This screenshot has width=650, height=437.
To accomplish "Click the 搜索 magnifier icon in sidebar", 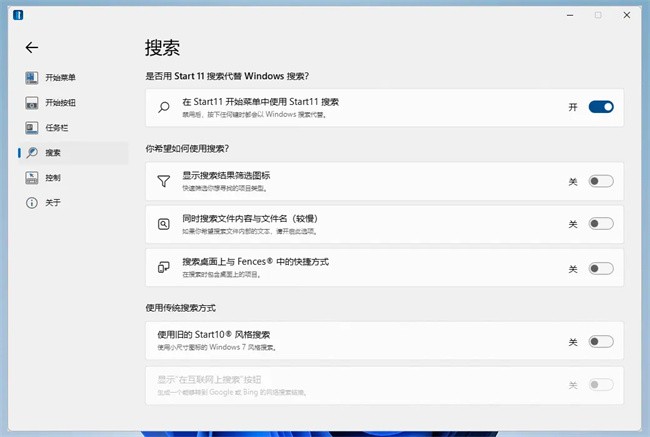I will [x=32, y=153].
